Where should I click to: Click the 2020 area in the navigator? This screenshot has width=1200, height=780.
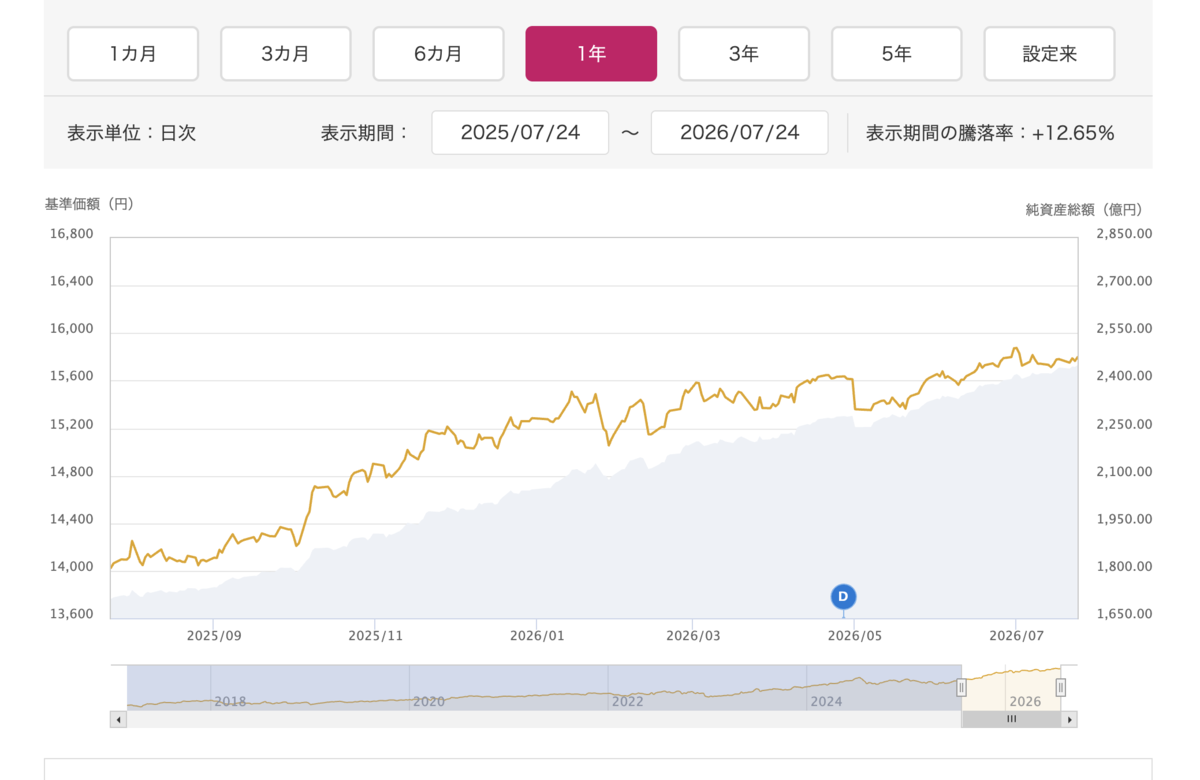[428, 701]
